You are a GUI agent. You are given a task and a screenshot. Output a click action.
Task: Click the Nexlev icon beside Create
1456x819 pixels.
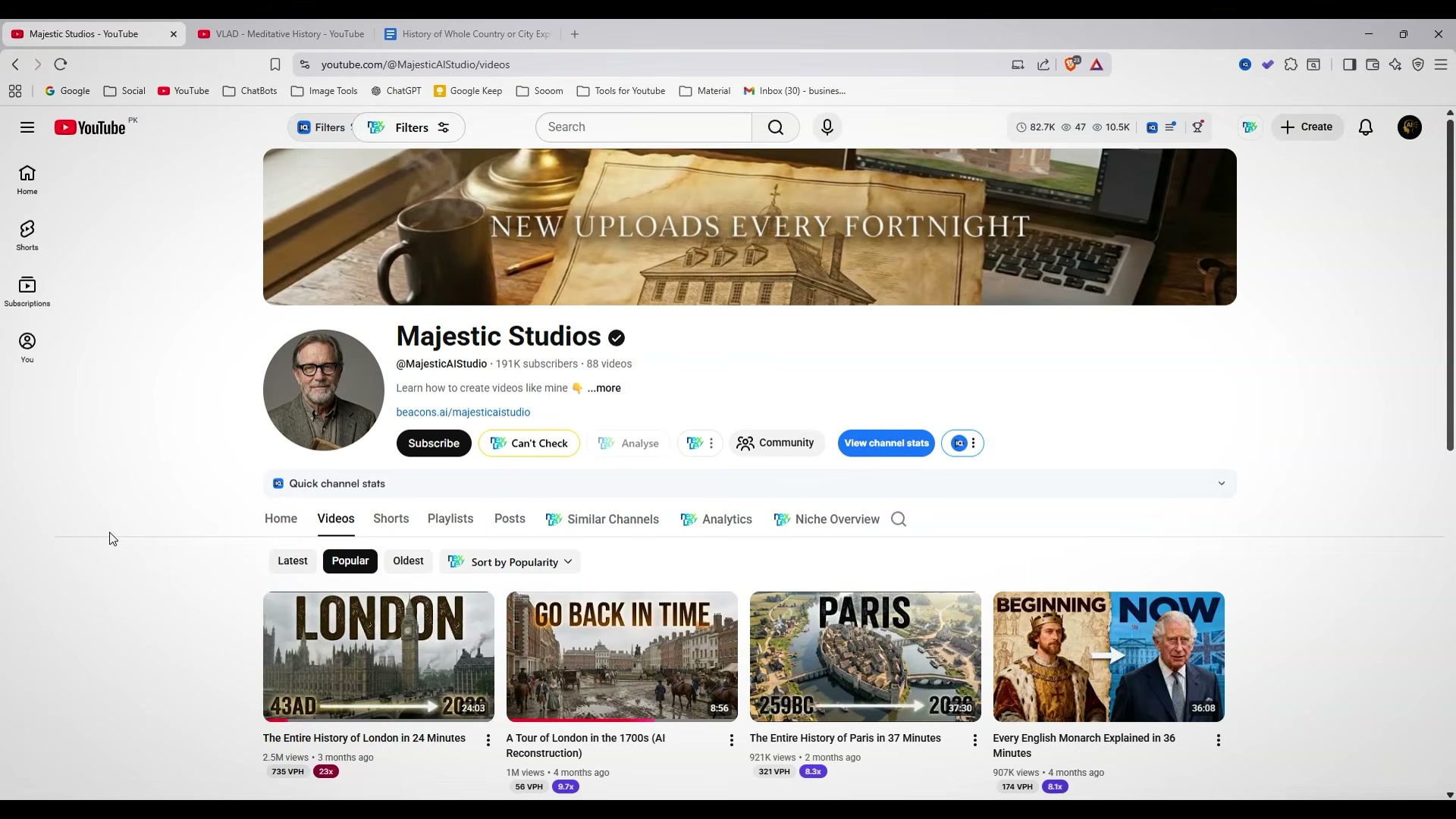tap(1250, 127)
